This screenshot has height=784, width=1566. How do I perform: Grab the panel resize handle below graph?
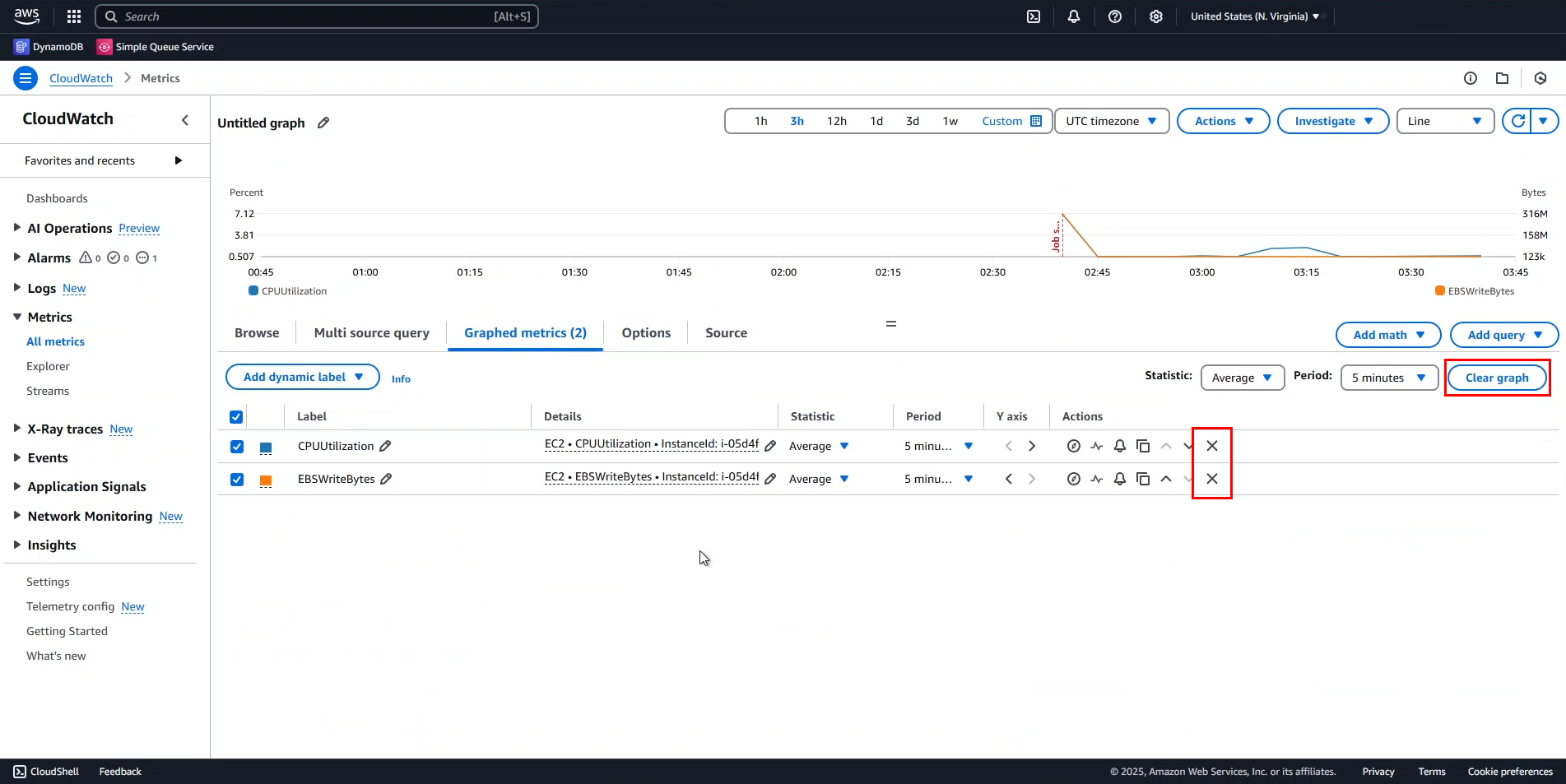[x=890, y=323]
